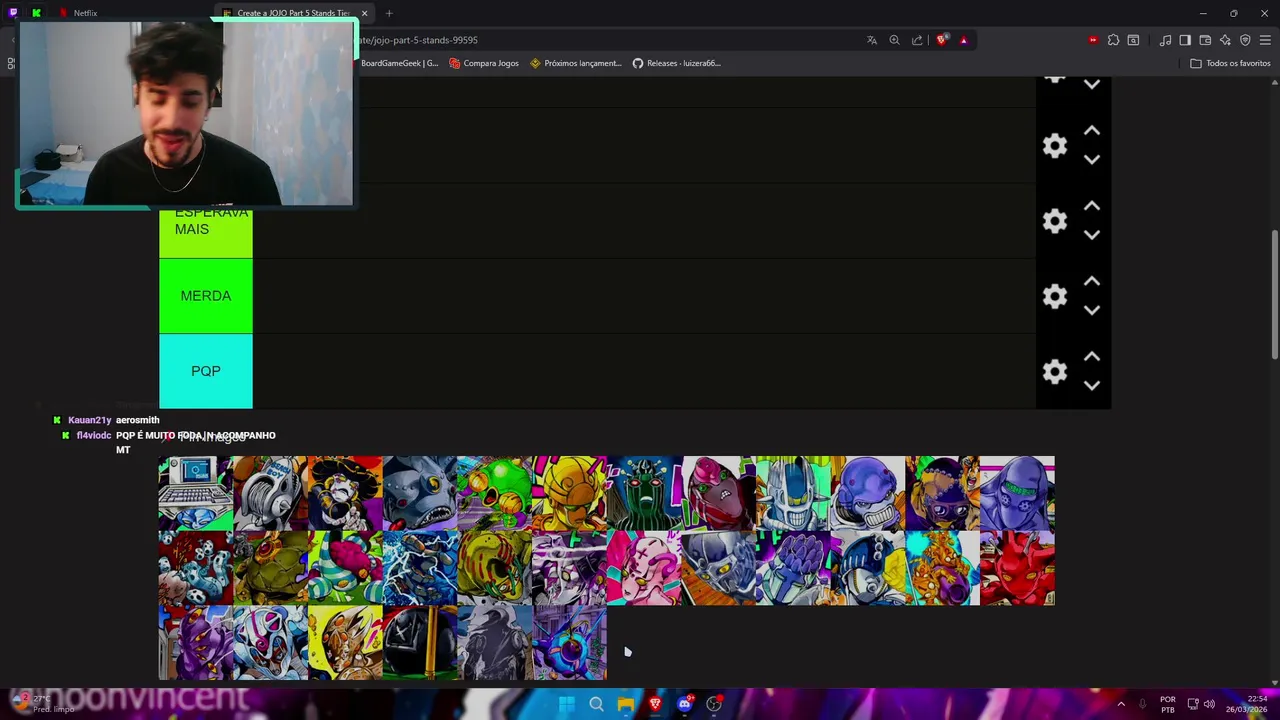1280x720 pixels.
Task: Move MERDA tier up with arrow
Action: pos(1092,281)
